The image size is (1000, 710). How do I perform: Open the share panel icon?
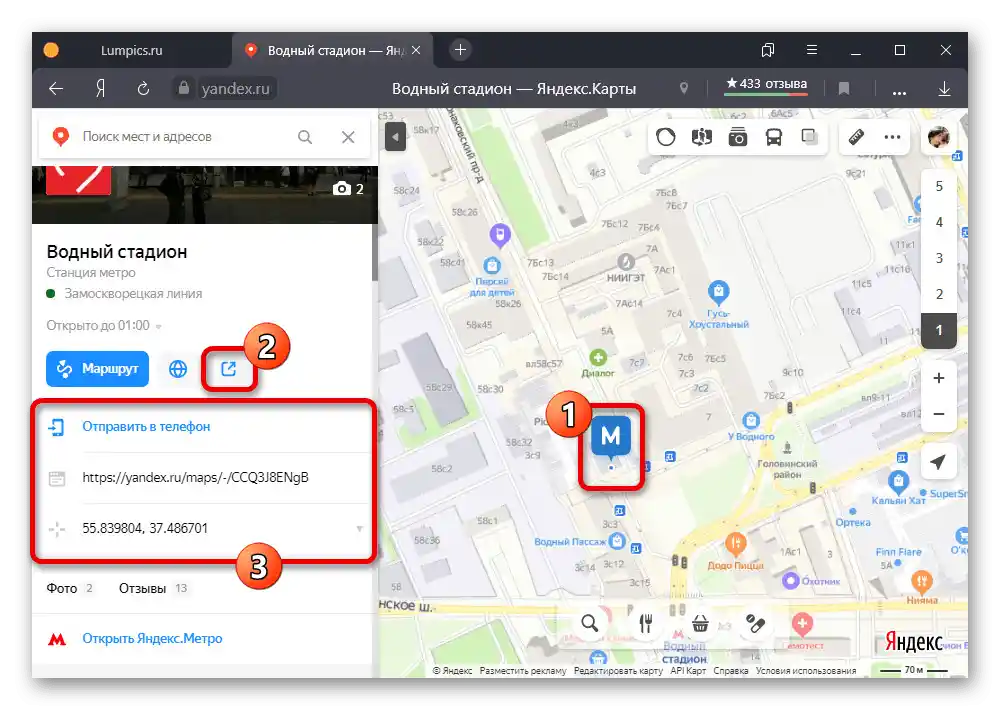[x=229, y=368]
